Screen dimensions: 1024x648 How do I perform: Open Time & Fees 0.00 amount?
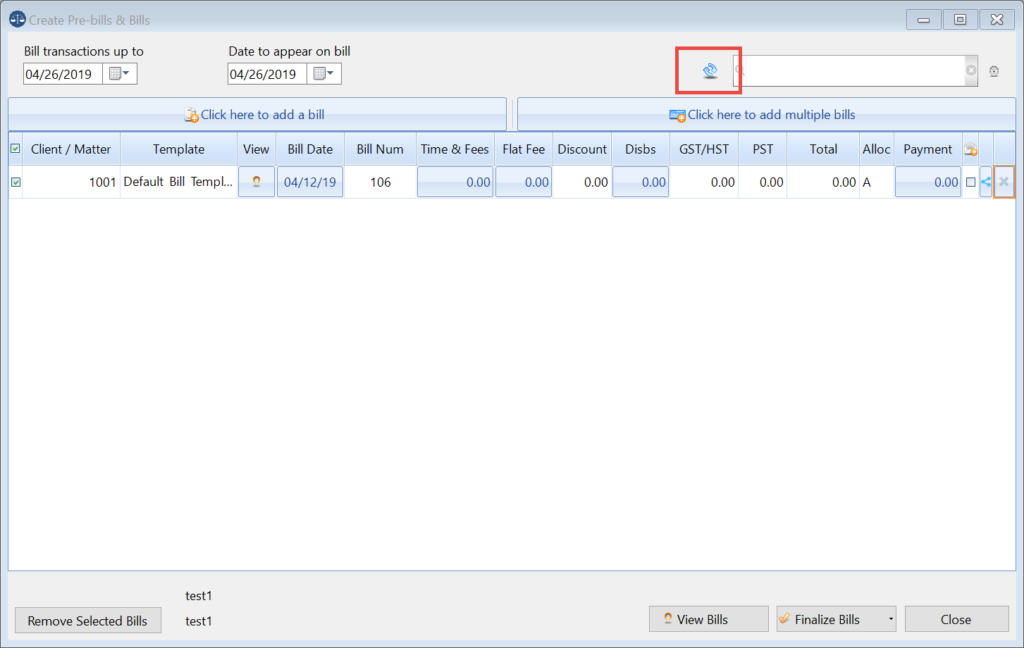point(455,182)
